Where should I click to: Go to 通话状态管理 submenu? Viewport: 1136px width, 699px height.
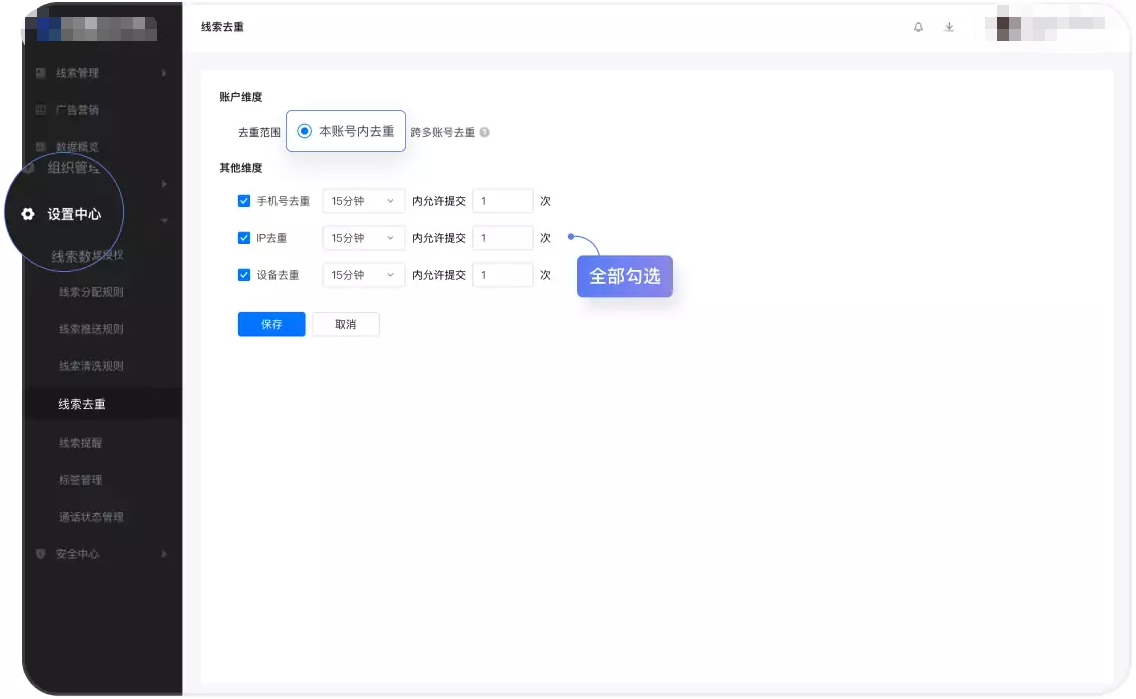(x=91, y=516)
